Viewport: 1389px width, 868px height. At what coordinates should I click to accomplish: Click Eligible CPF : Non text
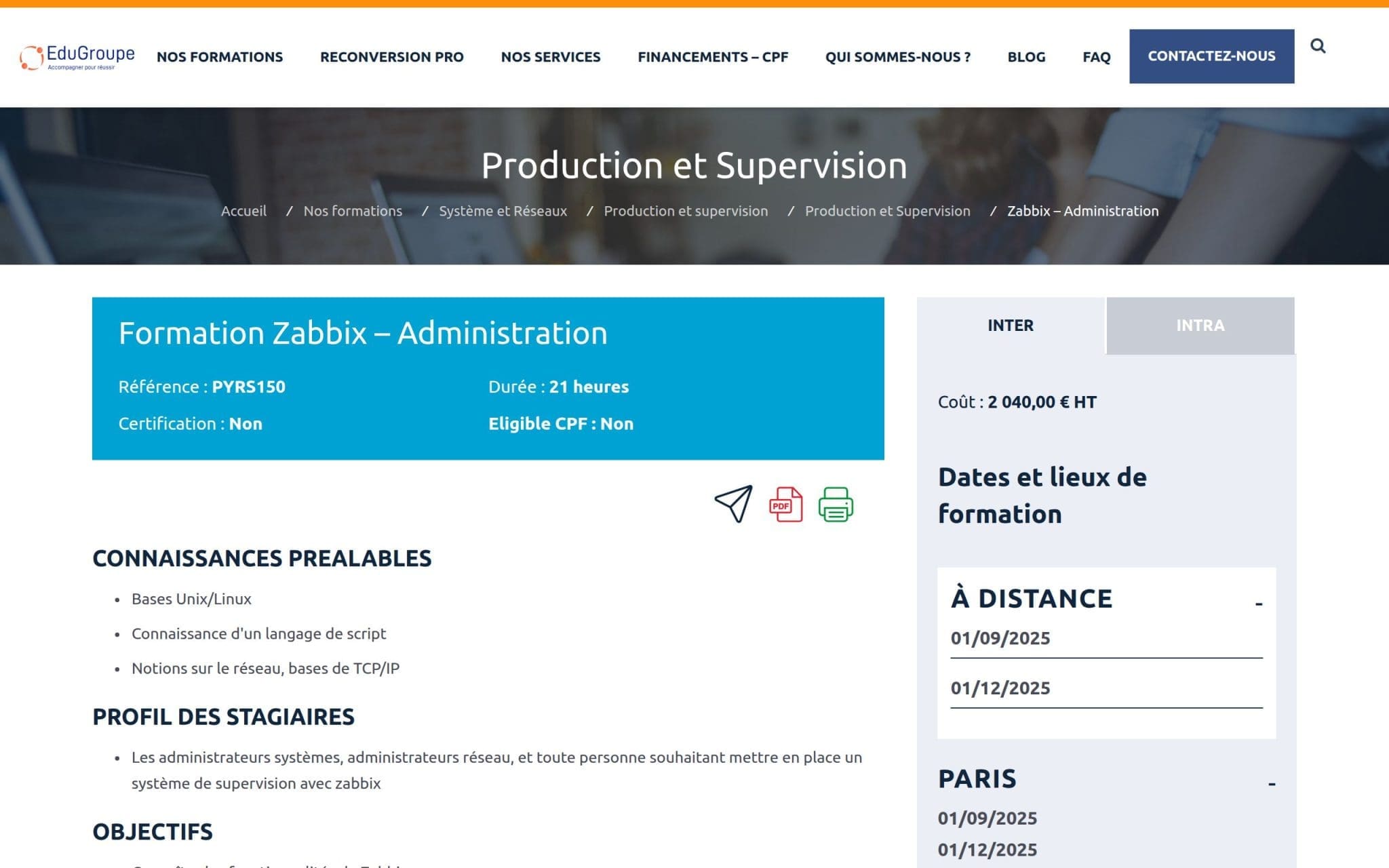pos(561,424)
